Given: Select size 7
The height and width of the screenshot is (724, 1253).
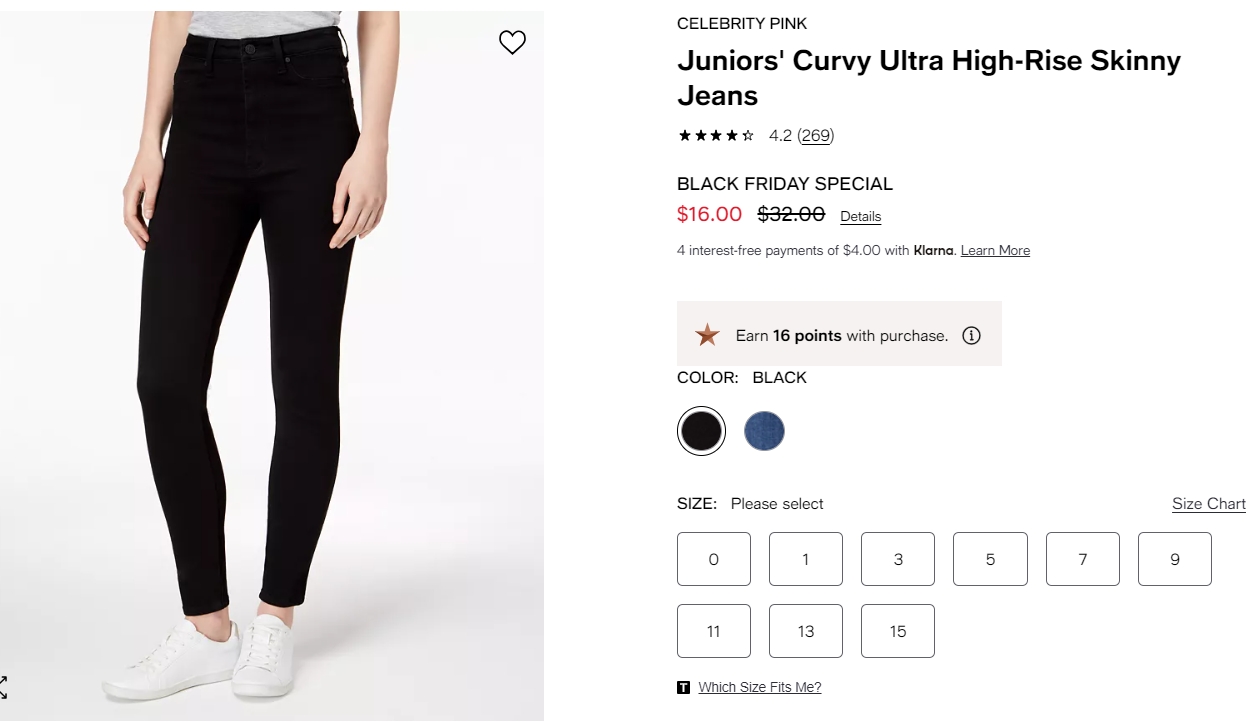Looking at the screenshot, I should pyautogui.click(x=1083, y=559).
